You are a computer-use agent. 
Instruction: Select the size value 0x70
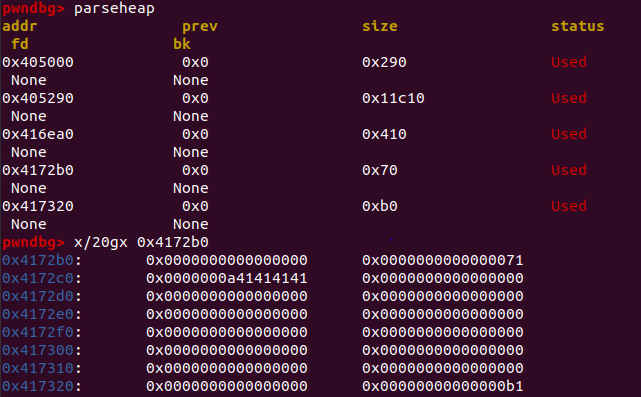click(x=380, y=170)
